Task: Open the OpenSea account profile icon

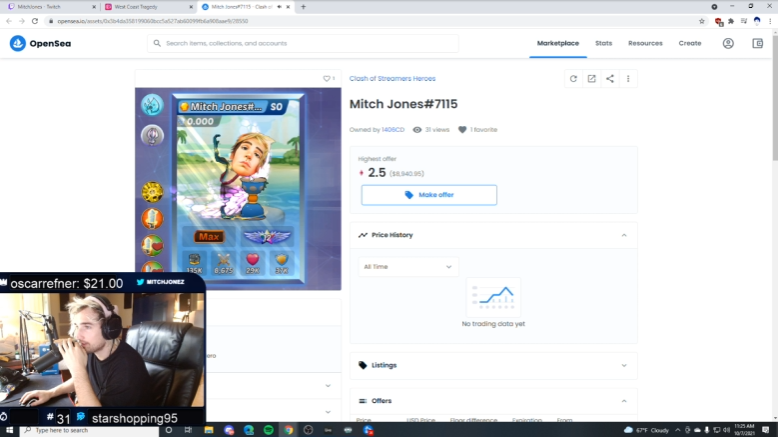Action: (728, 44)
